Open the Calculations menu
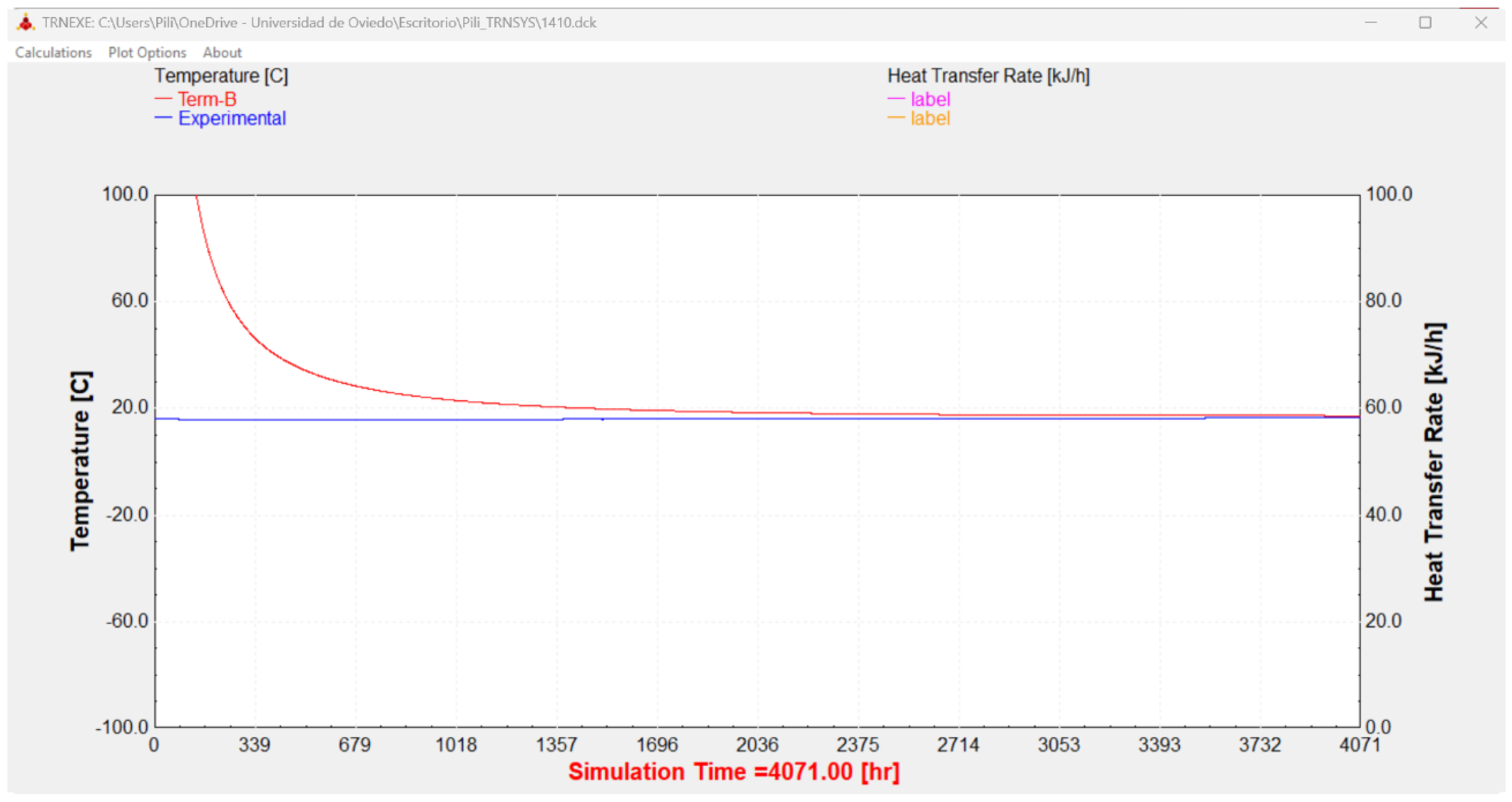This screenshot has width=1512, height=802. pos(53,53)
